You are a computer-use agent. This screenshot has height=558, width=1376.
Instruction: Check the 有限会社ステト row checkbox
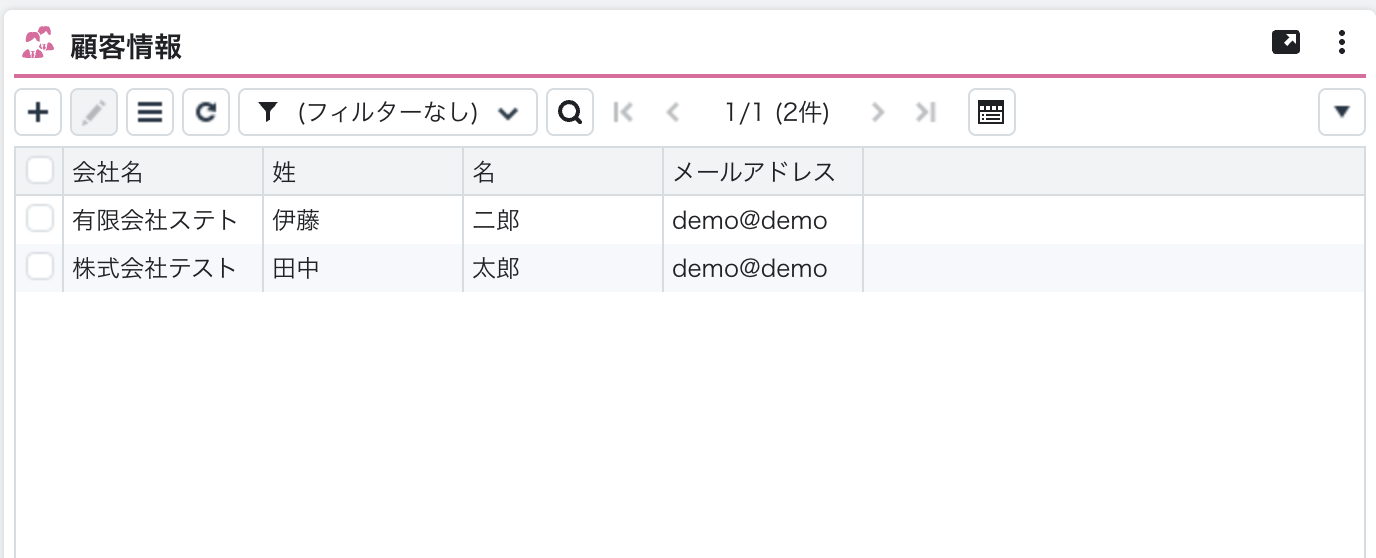[x=40, y=219]
